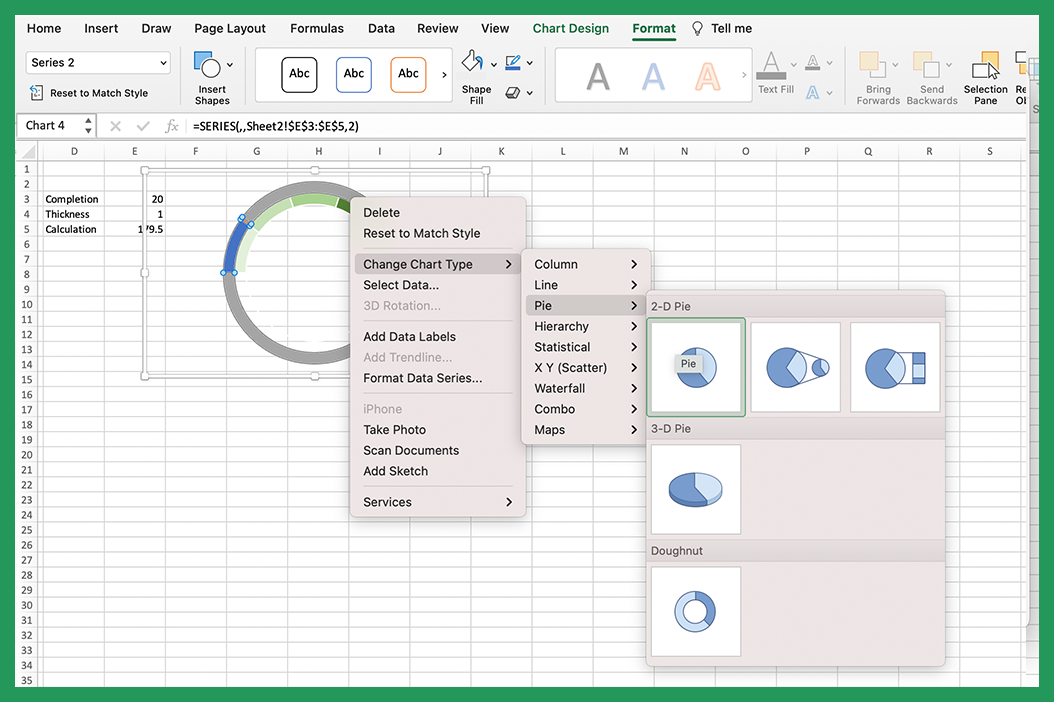
Task: Open the Chart Design ribbon tab
Action: click(x=571, y=28)
